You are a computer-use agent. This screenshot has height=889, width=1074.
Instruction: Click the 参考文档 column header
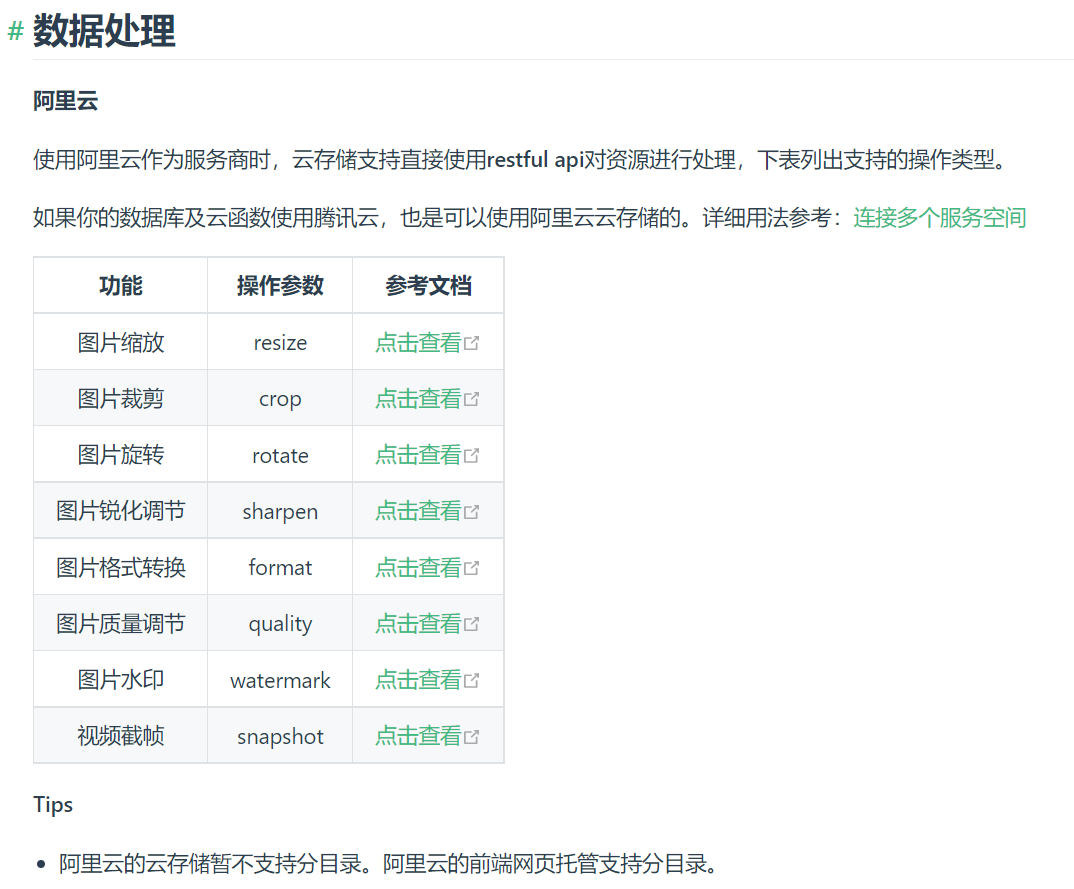point(428,286)
